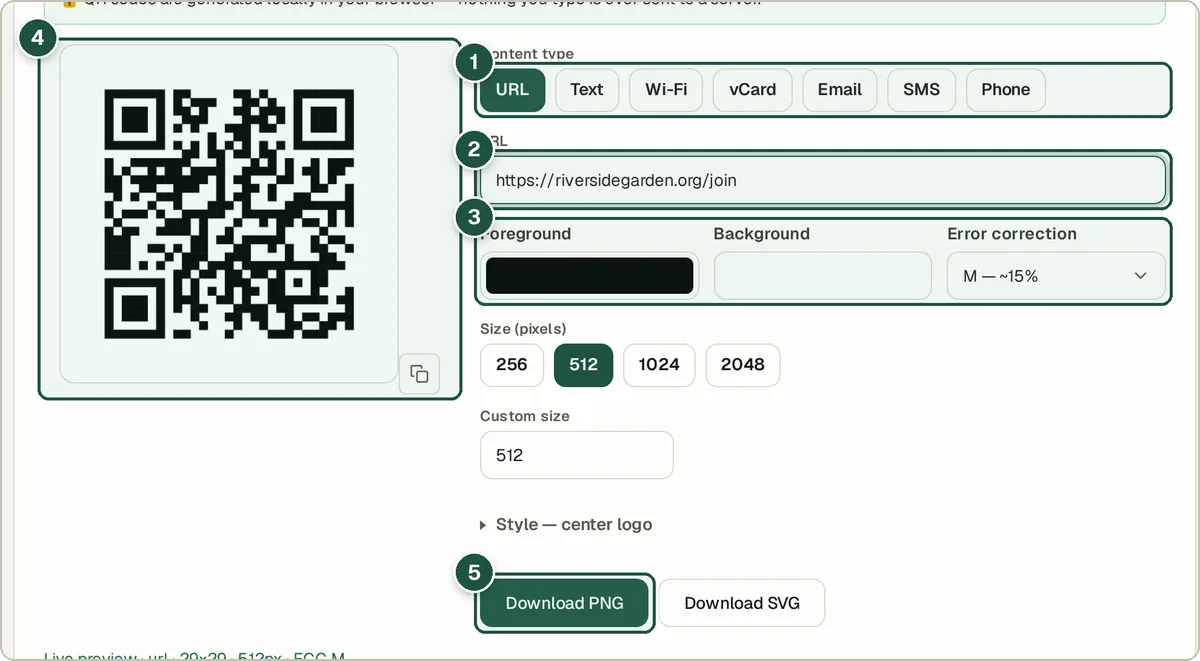The height and width of the screenshot is (661, 1200).
Task: Focus the Custom size input field
Action: [577, 455]
